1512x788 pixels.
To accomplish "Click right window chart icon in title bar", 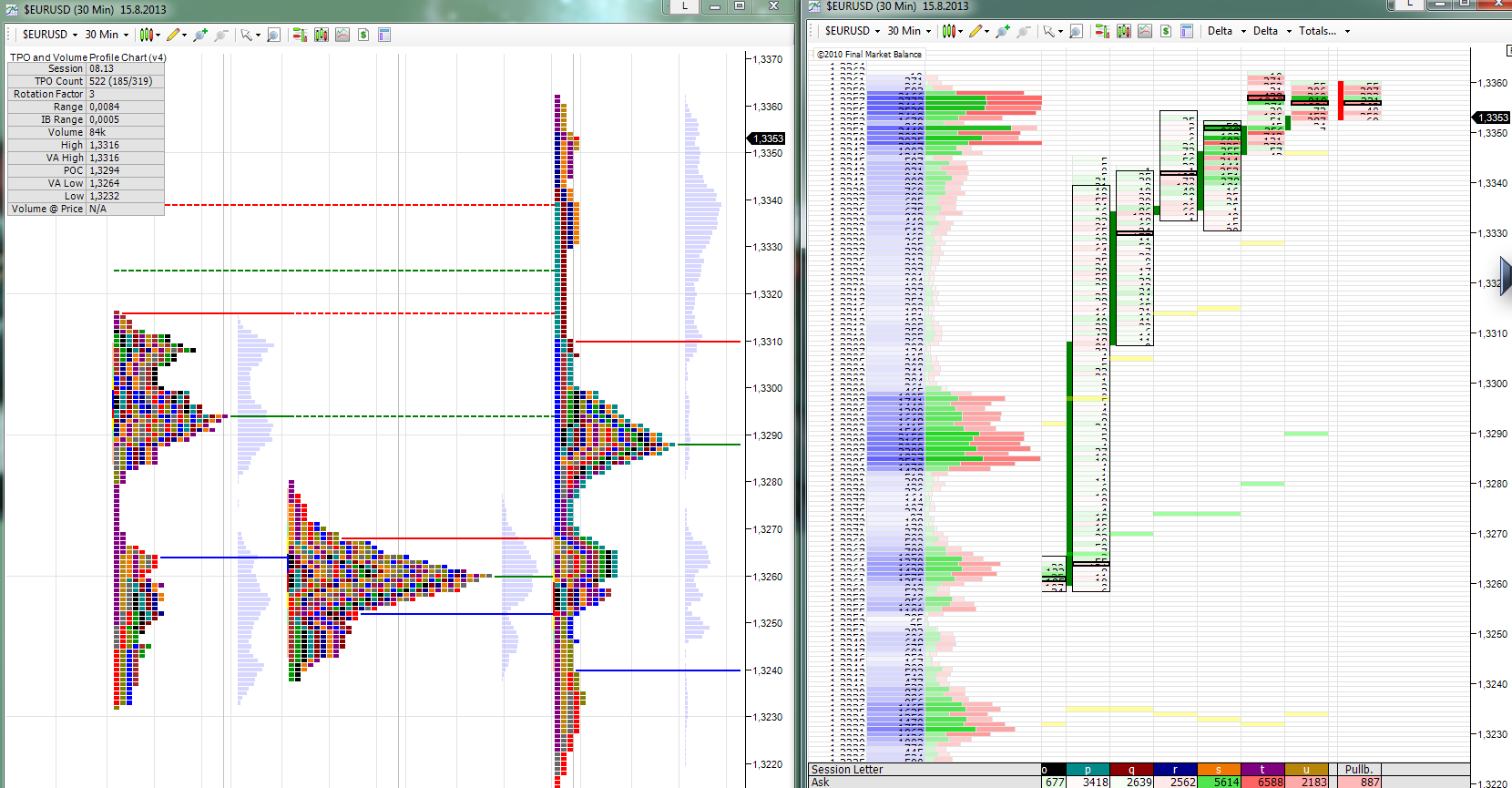I will click(814, 6).
